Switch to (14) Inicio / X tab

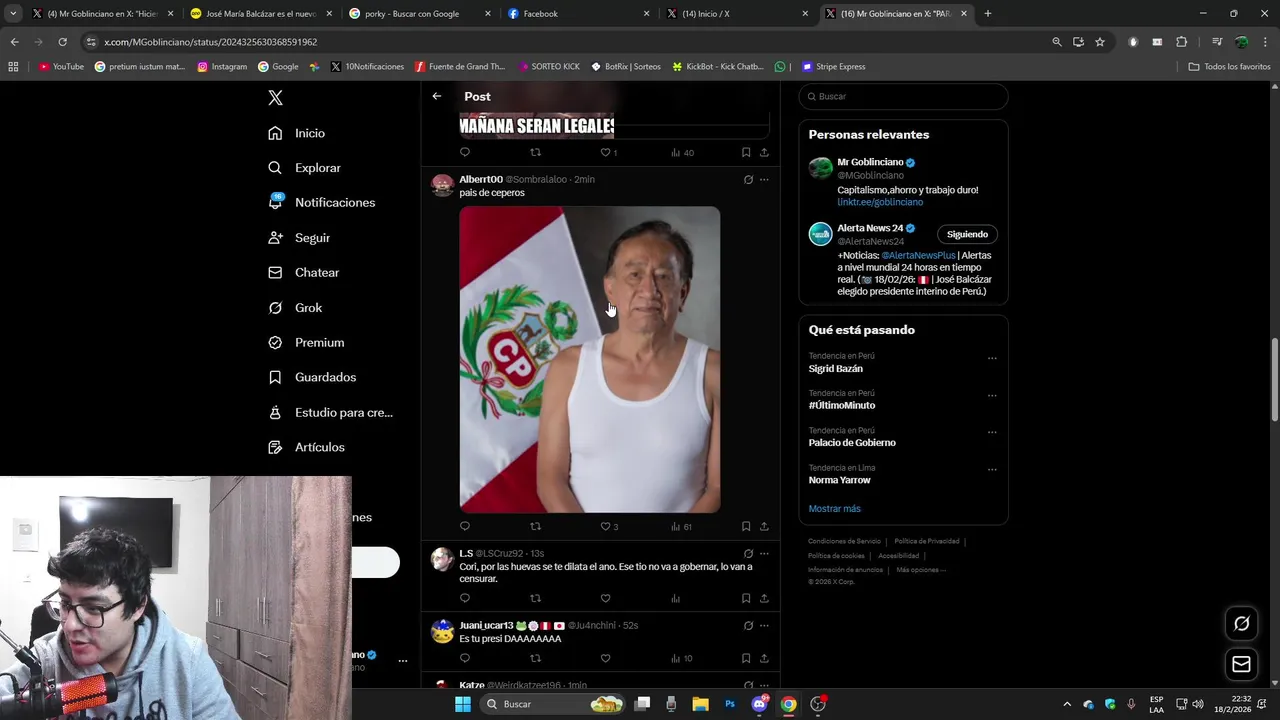(x=737, y=14)
